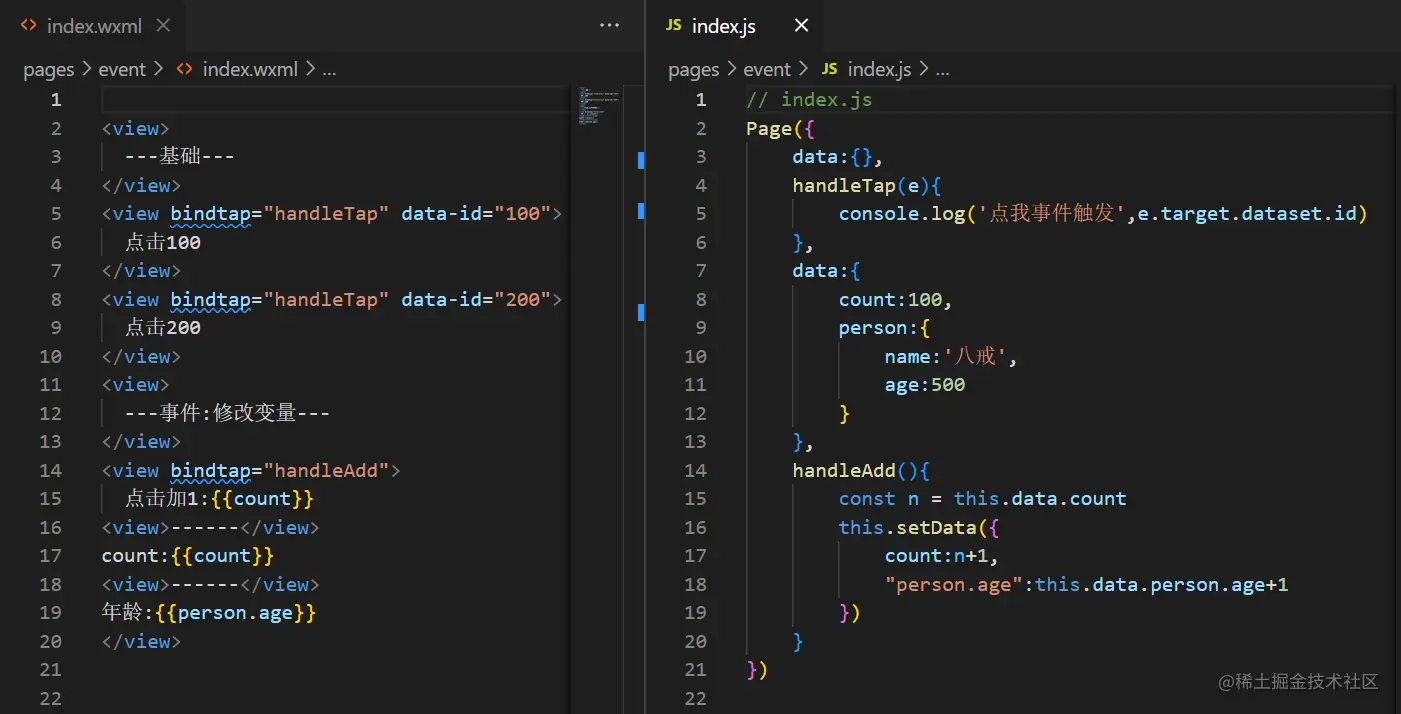Click line number 14 in index.js

(695, 470)
